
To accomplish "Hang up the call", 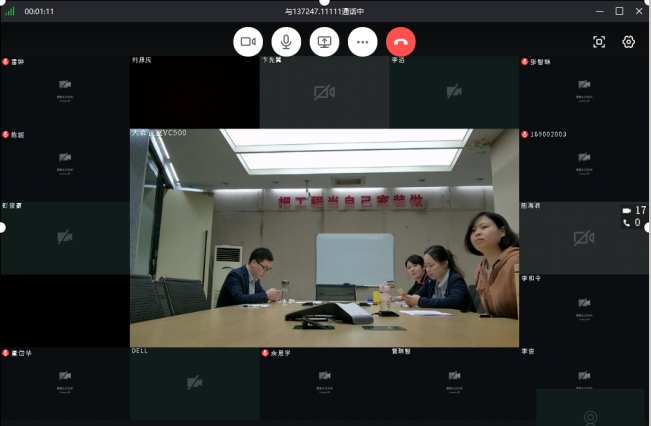I will pyautogui.click(x=401, y=41).
